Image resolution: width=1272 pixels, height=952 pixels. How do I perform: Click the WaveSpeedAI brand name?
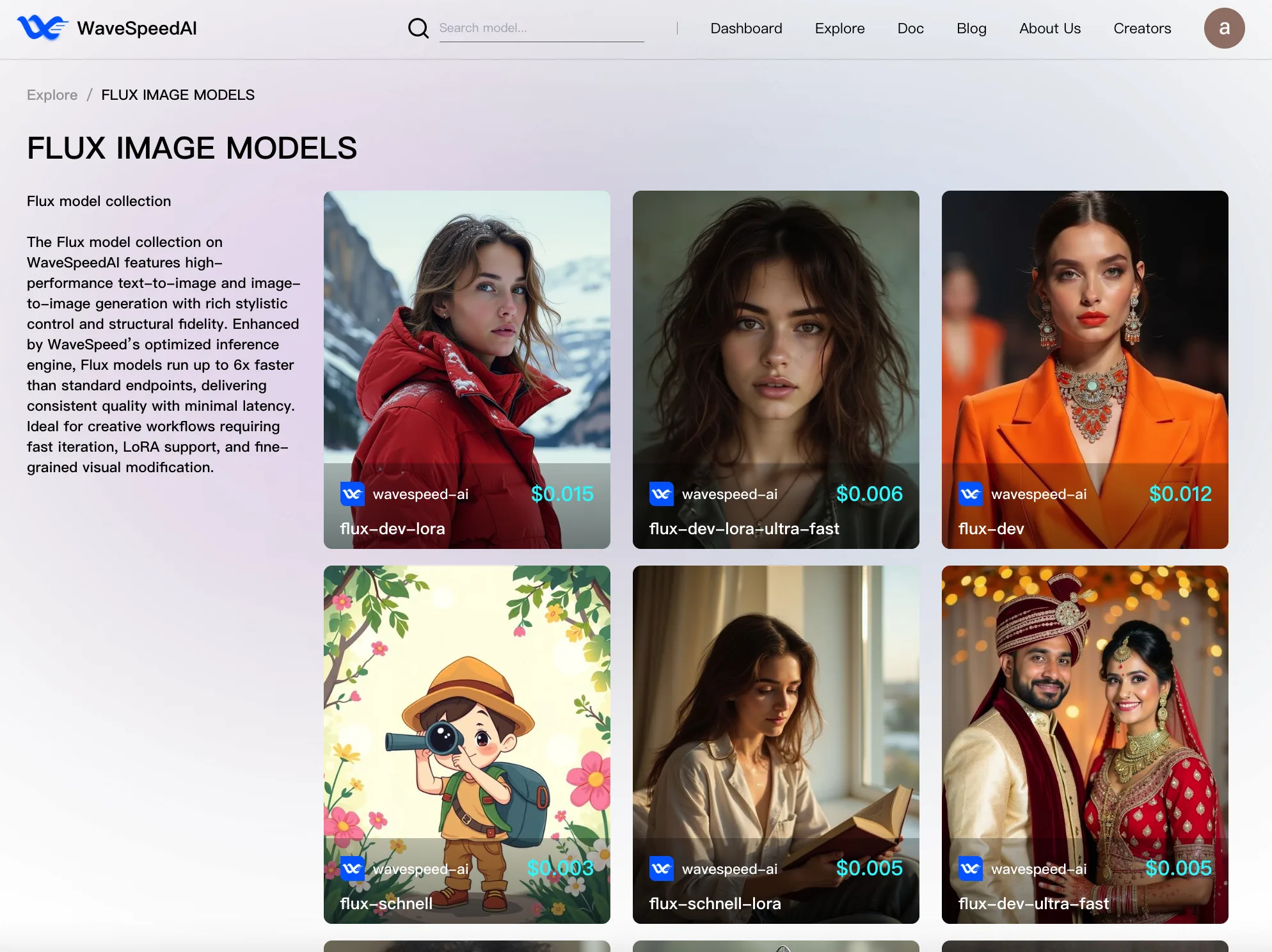click(x=137, y=28)
